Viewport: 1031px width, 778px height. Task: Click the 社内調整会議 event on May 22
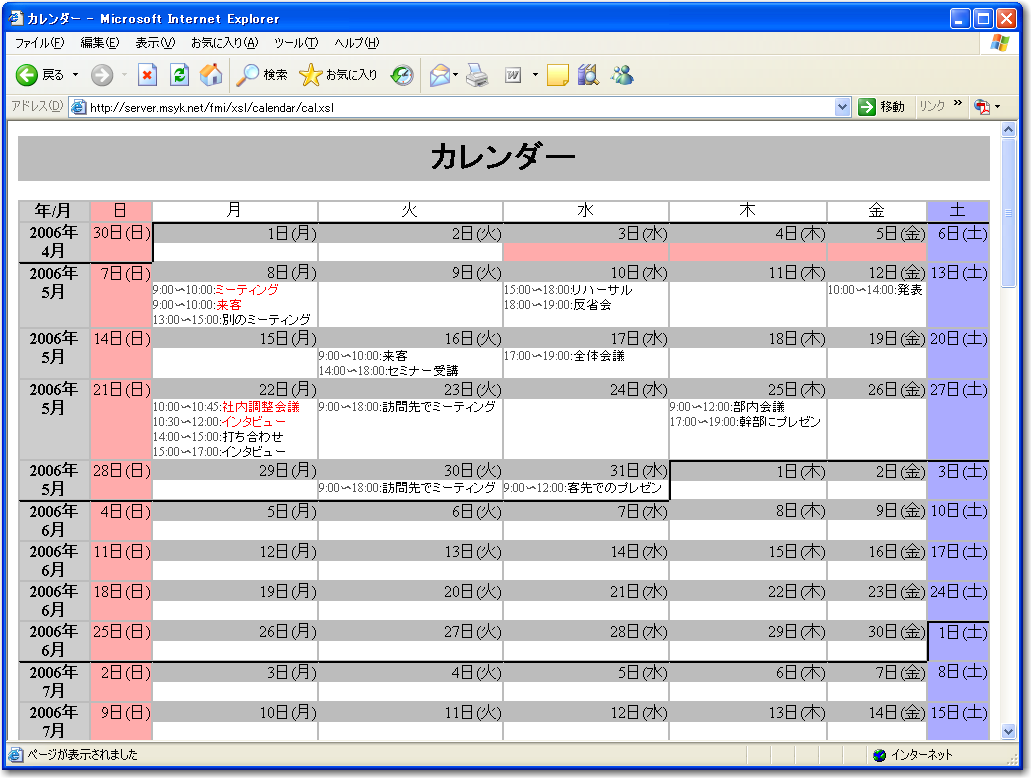[x=260, y=407]
